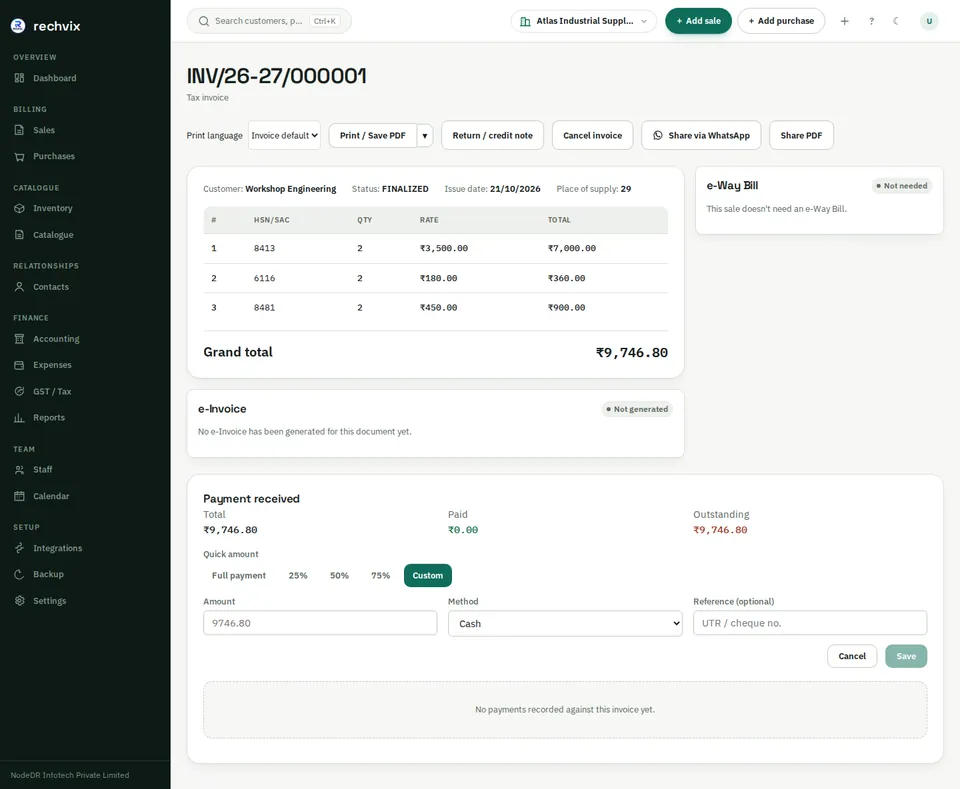
Task: Click NodeDR Infotech Private Limited footer
Action: 70,775
